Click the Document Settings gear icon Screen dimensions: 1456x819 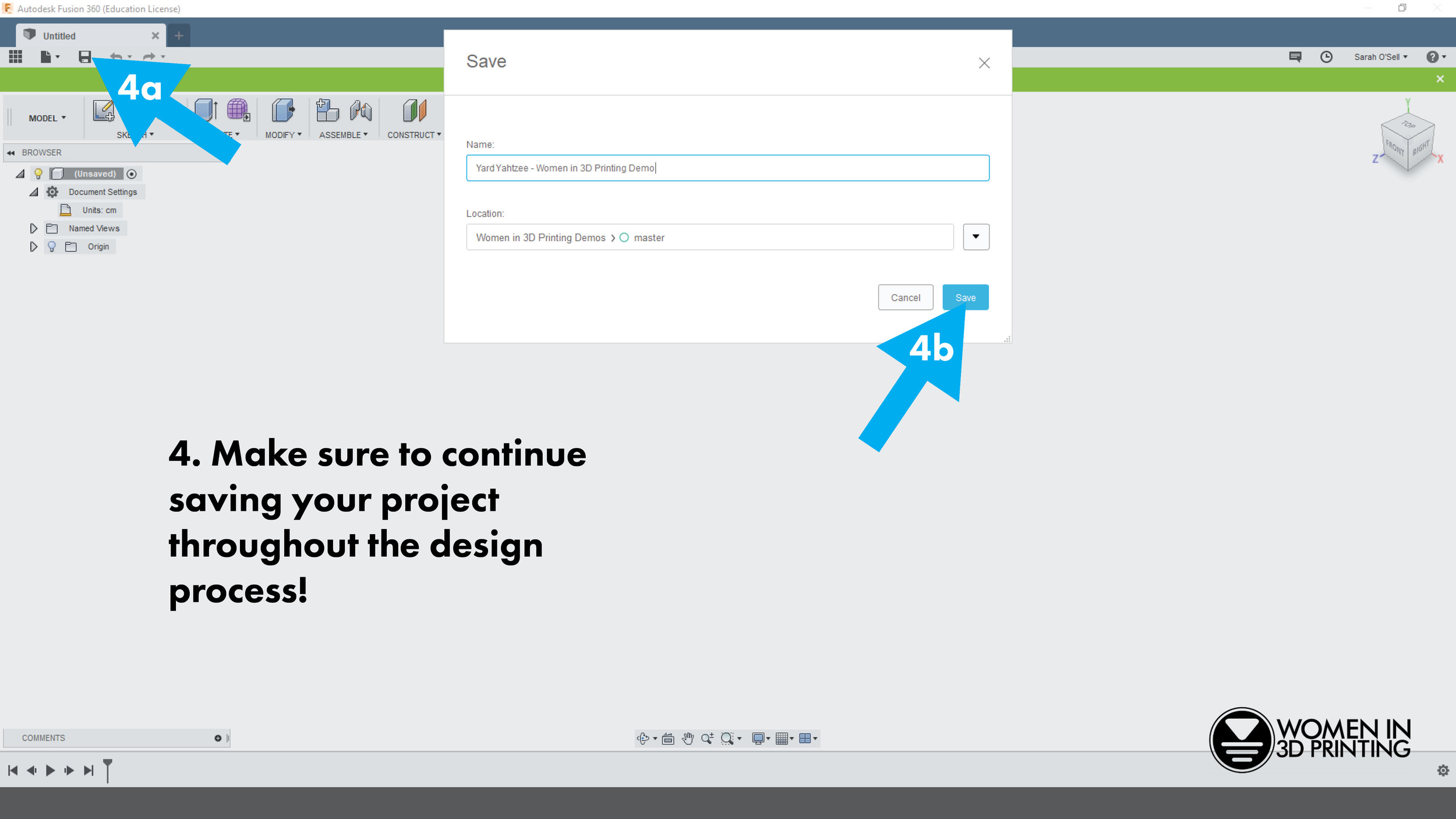click(52, 192)
